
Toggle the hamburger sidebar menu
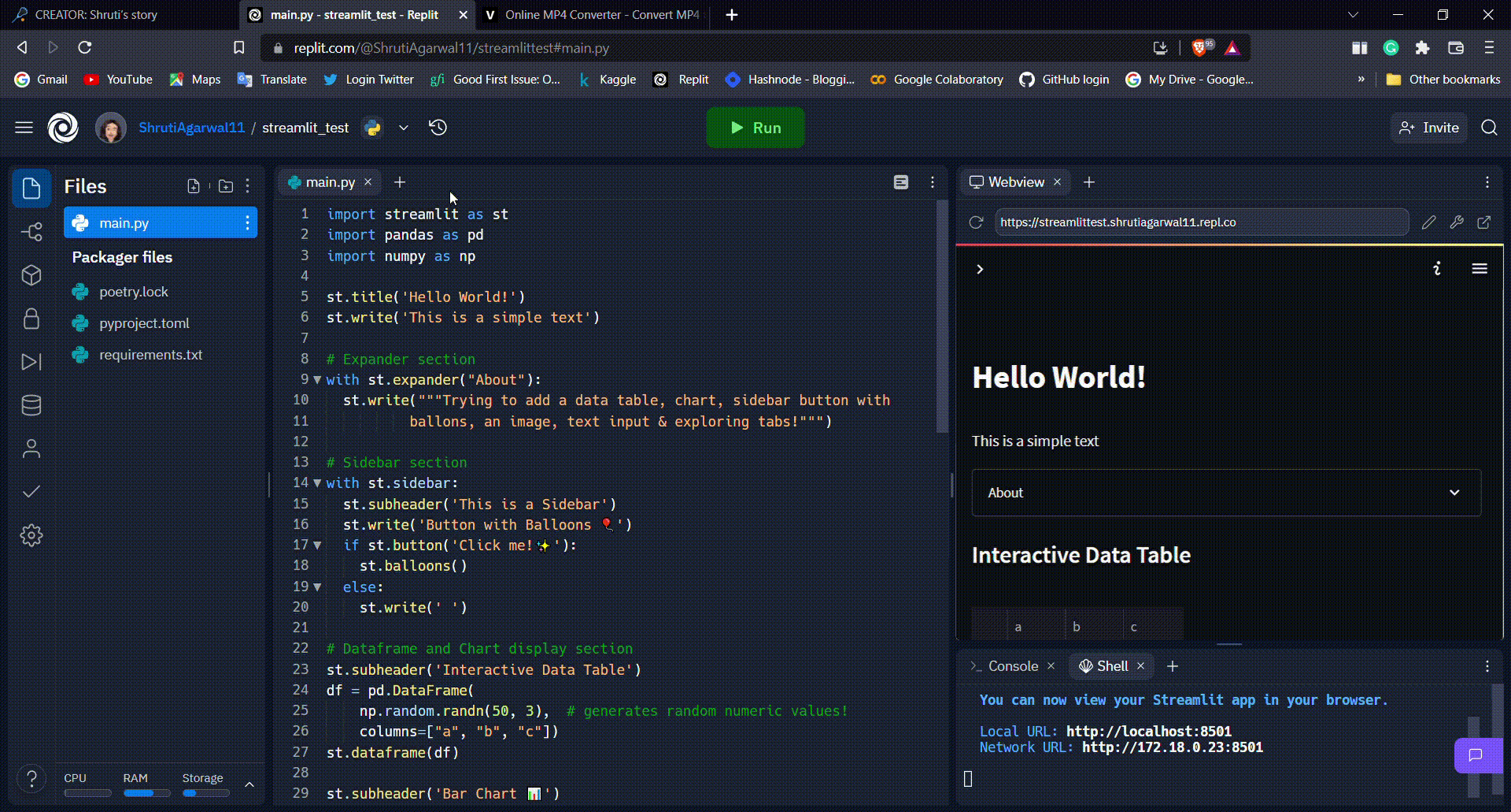(x=24, y=127)
